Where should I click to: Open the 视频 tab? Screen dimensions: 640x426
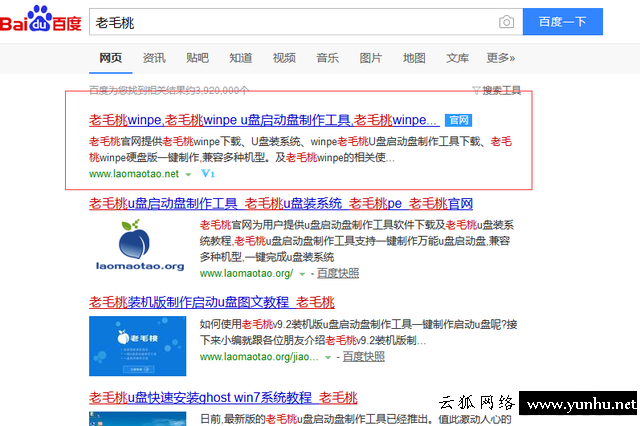pos(284,58)
